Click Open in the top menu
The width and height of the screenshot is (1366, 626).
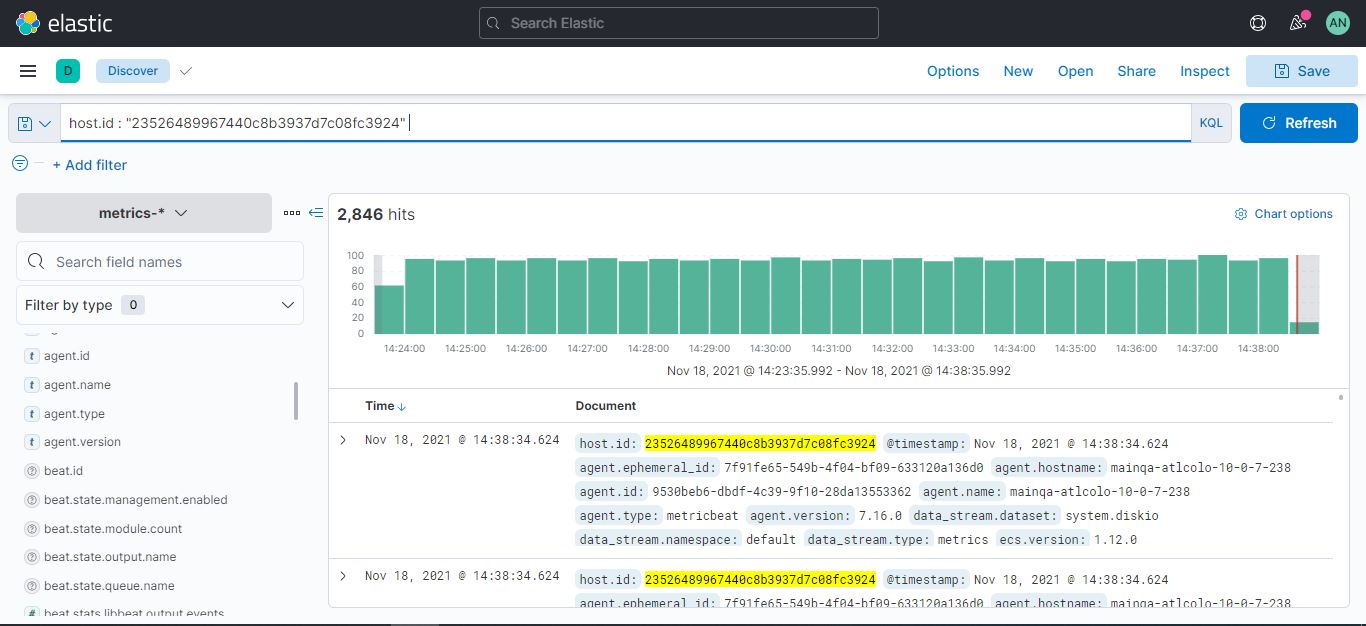tap(1075, 71)
